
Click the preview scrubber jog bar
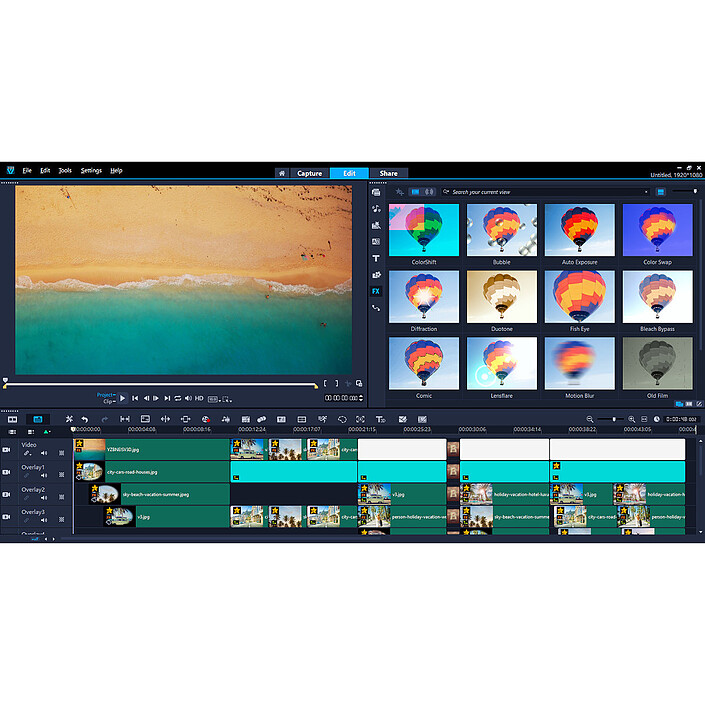coord(161,385)
